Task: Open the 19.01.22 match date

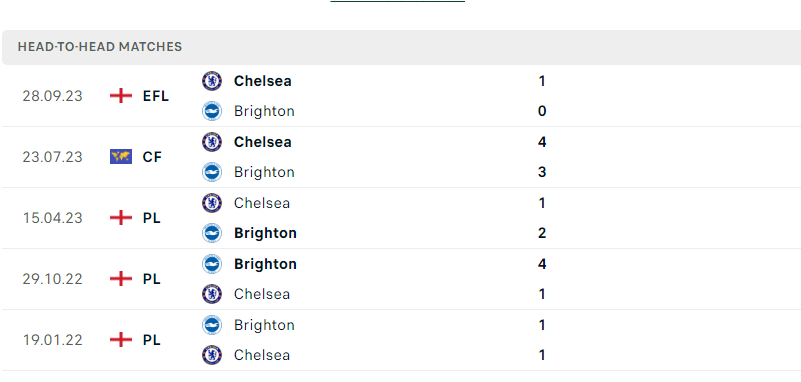Action: pos(52,340)
